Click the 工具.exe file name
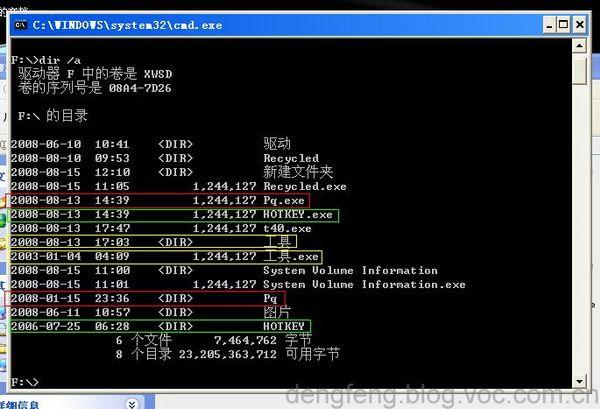Image resolution: width=600 pixels, height=409 pixels. point(291,256)
